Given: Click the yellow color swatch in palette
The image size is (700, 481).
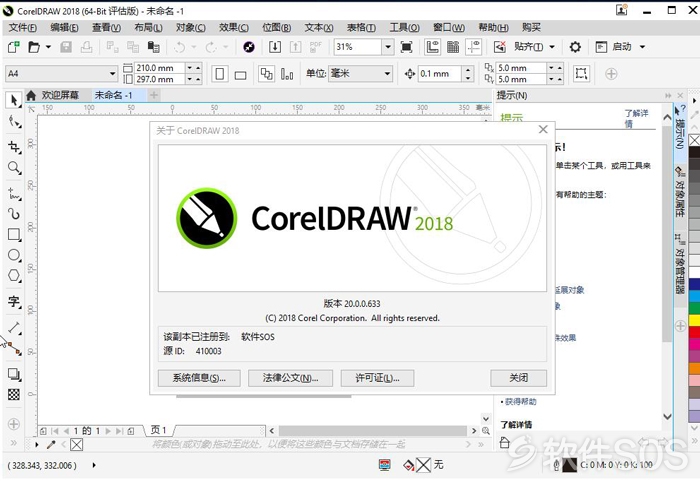Looking at the screenshot, I should [694, 320].
